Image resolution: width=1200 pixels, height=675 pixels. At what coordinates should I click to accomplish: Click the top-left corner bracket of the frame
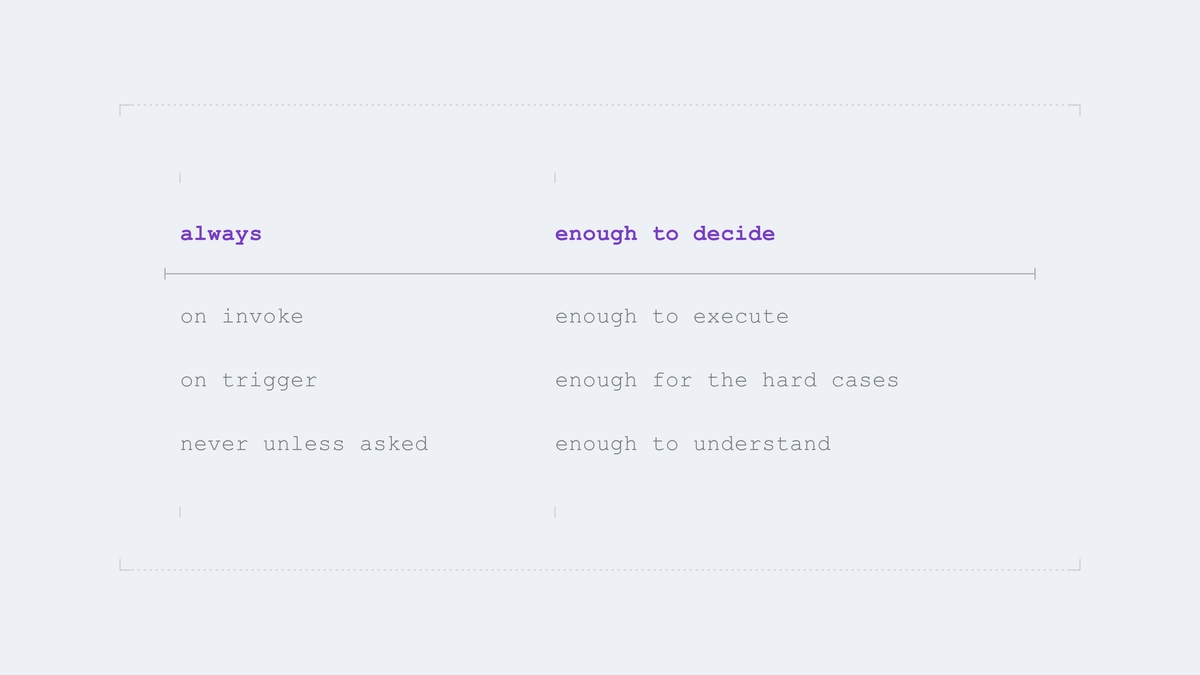point(124,109)
